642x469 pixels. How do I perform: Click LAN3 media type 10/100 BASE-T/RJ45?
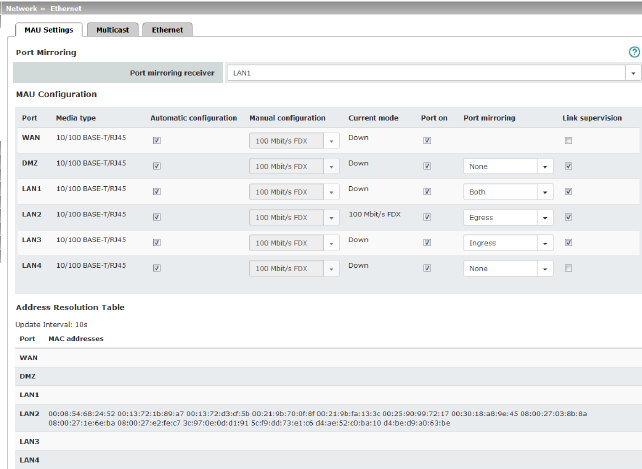pyautogui.click(x=91, y=240)
